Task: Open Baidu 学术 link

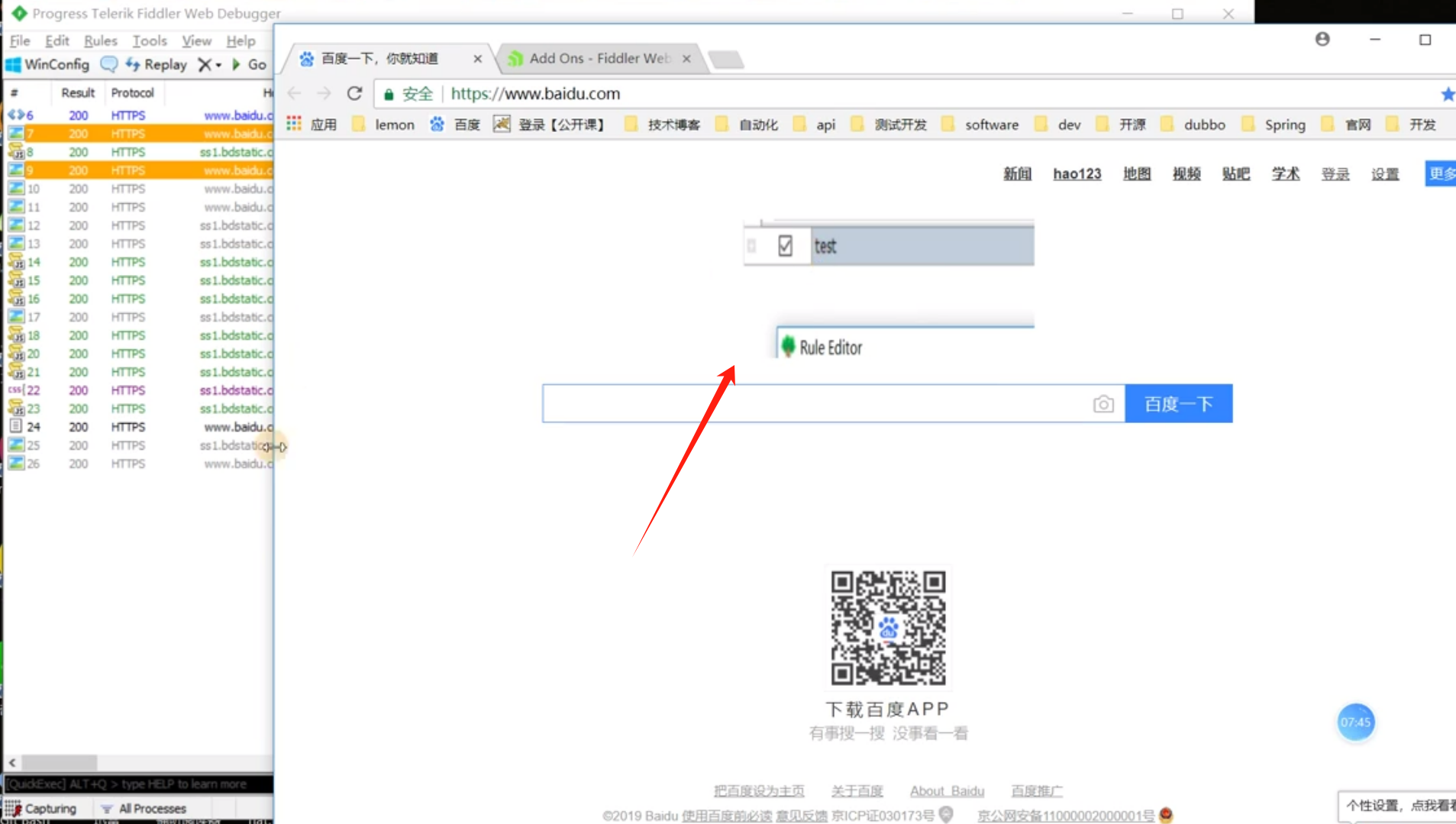Action: click(1286, 174)
